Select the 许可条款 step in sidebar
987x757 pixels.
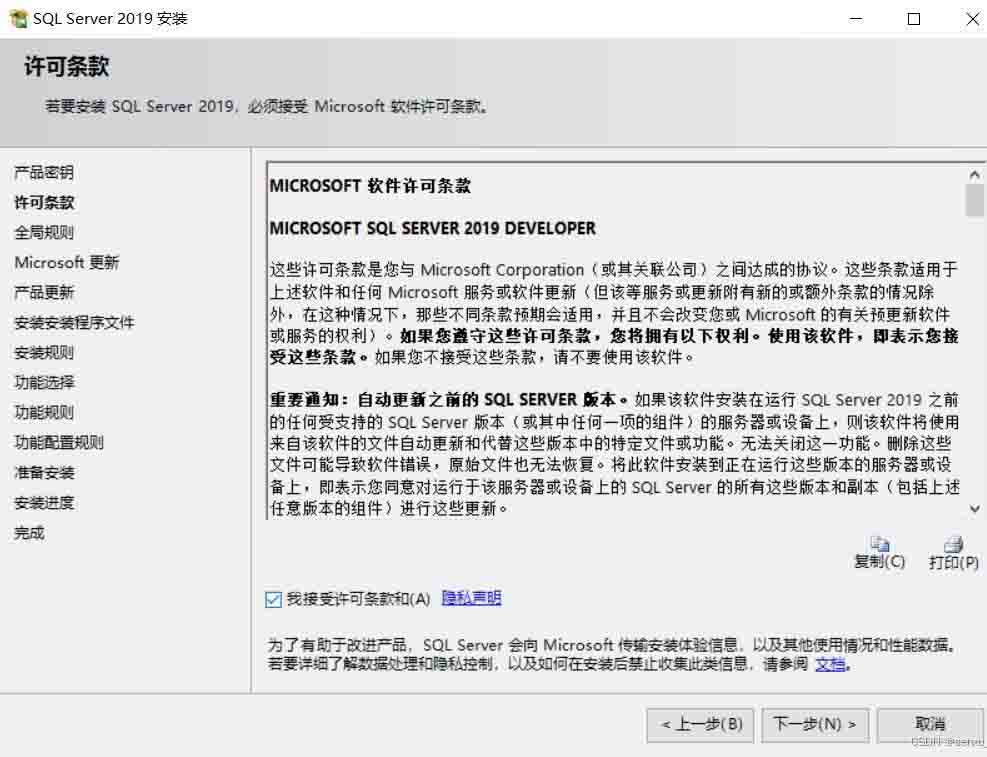[x=44, y=203]
